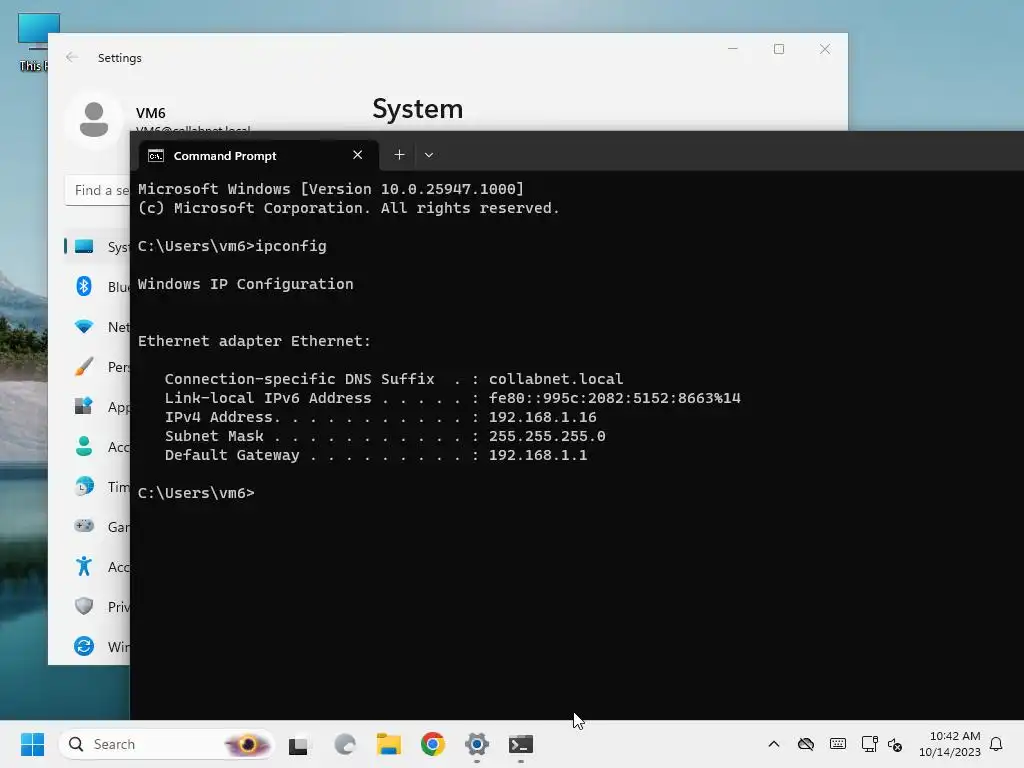
Task: Open the Privacy shield icon in Settings
Action: (x=84, y=606)
